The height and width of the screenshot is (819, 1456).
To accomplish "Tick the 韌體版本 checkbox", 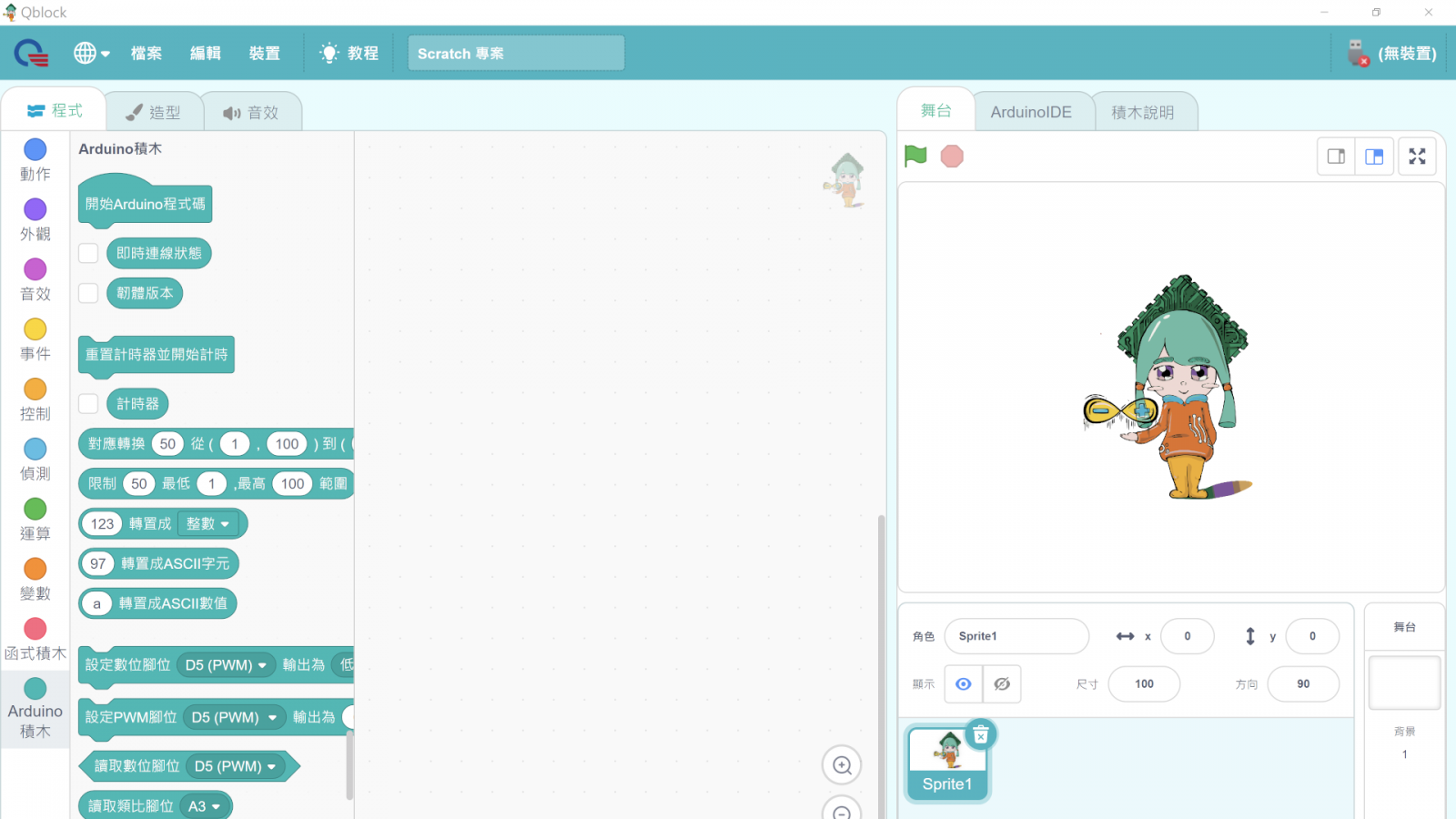I will point(88,293).
